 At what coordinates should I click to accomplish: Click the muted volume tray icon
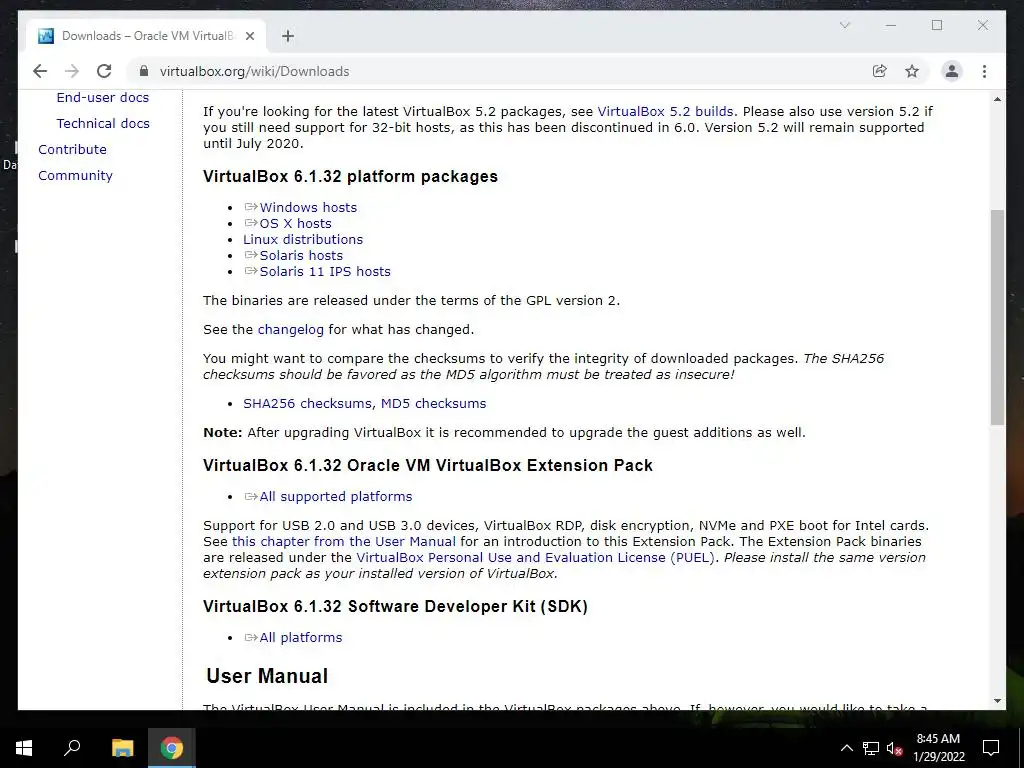point(894,748)
